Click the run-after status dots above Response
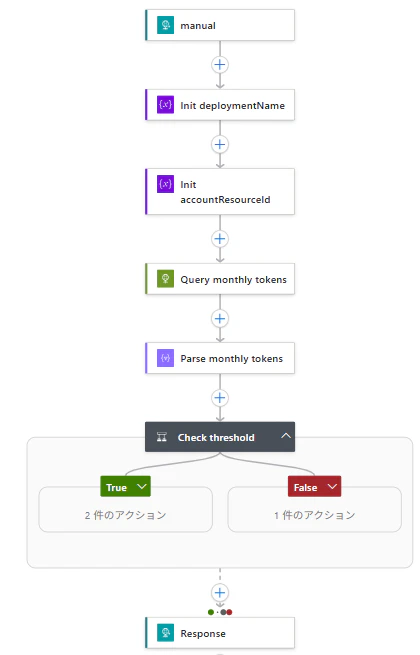The width and height of the screenshot is (420, 655). pyautogui.click(x=220, y=612)
